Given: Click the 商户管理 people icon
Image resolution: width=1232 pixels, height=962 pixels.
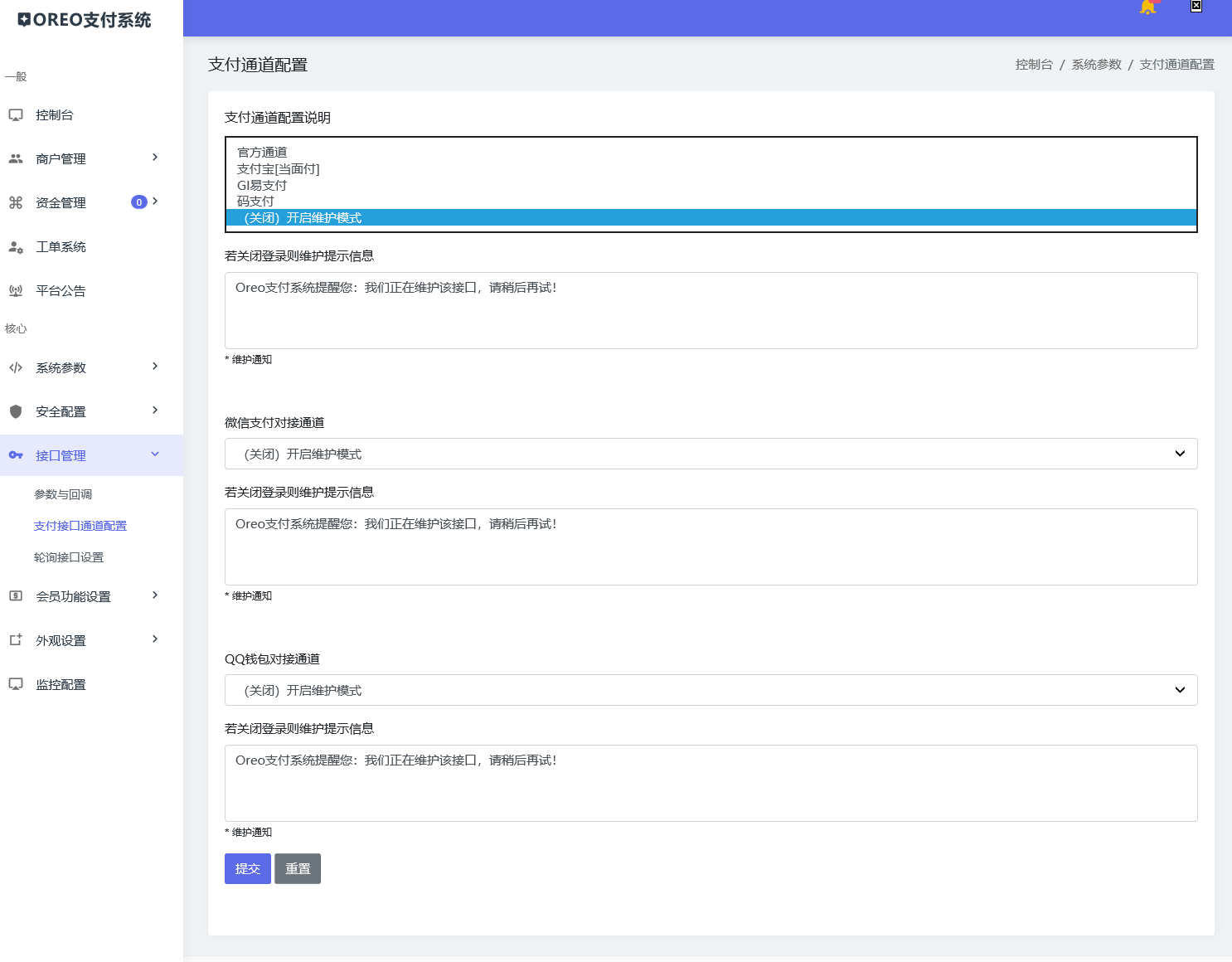Looking at the screenshot, I should point(16,159).
